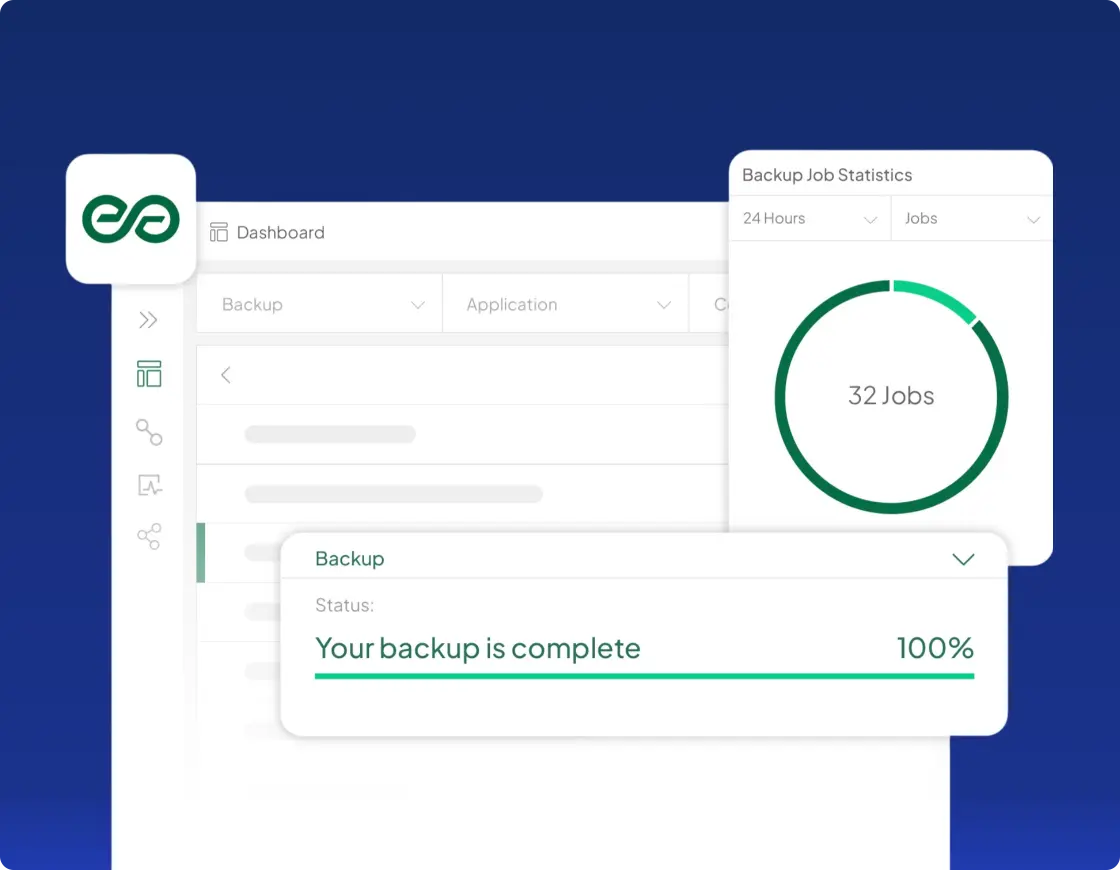The width and height of the screenshot is (1120, 870).
Task: Change the 24 Hours time range dropdown
Action: tap(810, 219)
